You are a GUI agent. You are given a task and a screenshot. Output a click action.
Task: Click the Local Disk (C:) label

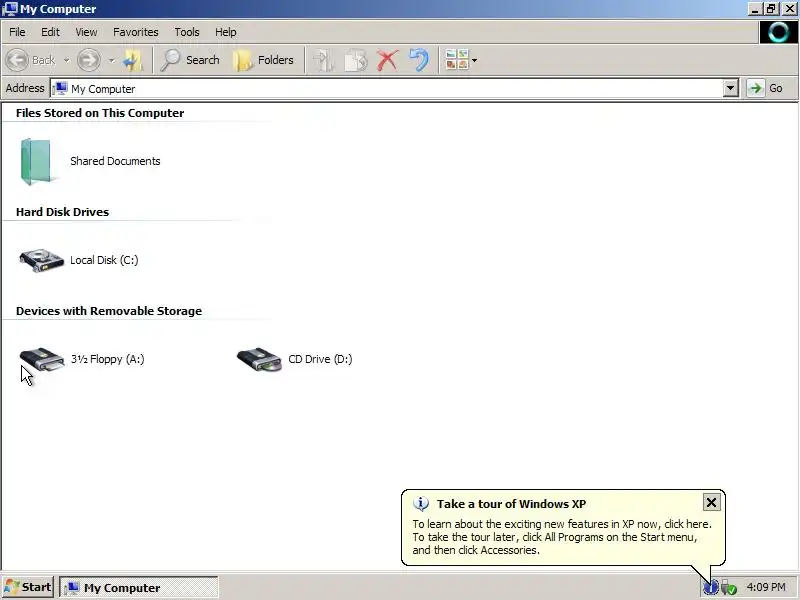click(x=104, y=260)
